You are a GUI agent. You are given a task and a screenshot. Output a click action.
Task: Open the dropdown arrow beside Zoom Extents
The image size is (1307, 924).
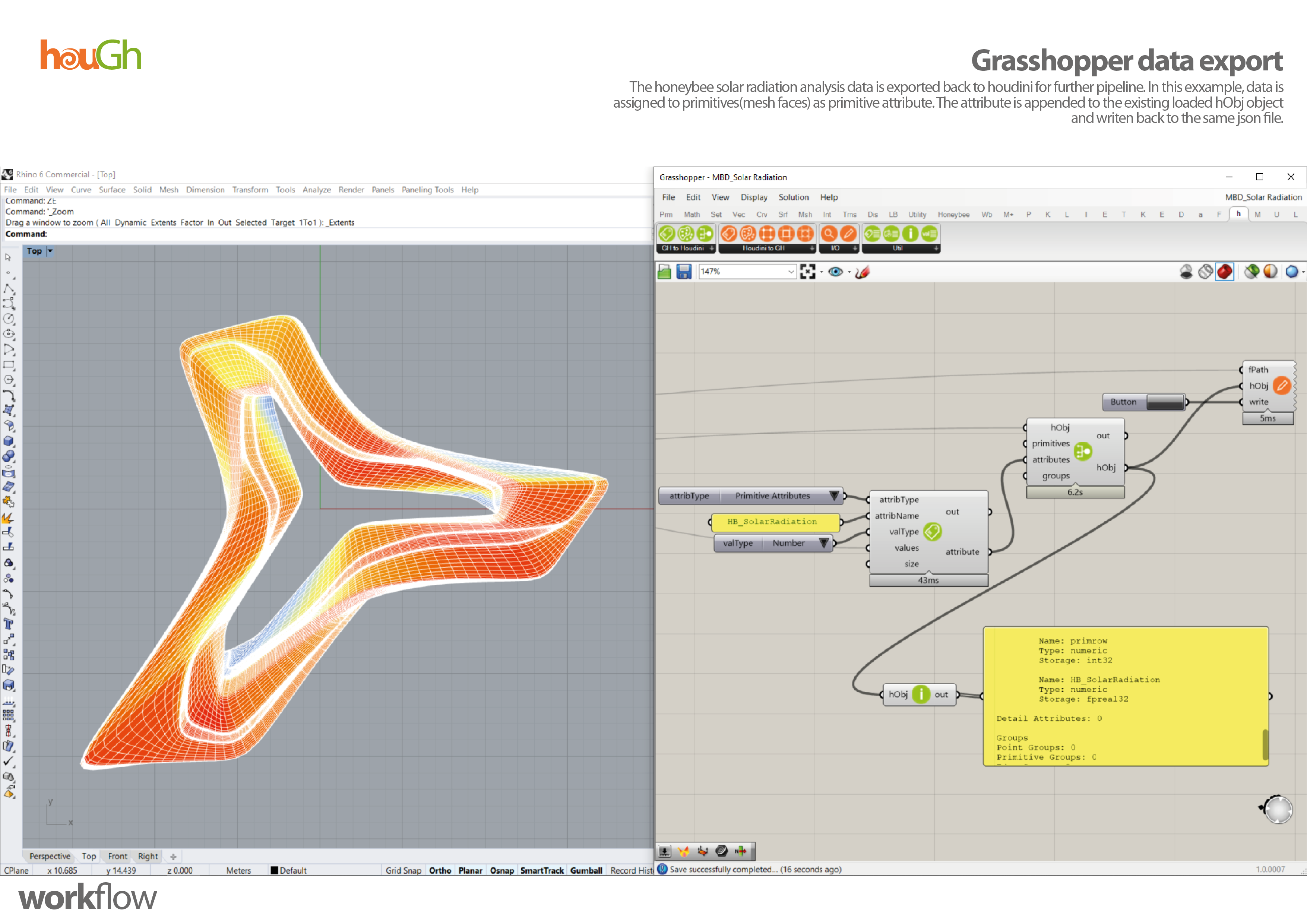click(821, 272)
